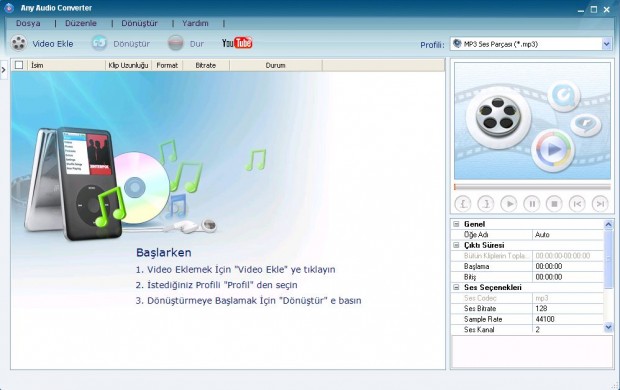Click the Any Audio Converter title bar icon
Screen dimensions: 620x390
[9, 8]
